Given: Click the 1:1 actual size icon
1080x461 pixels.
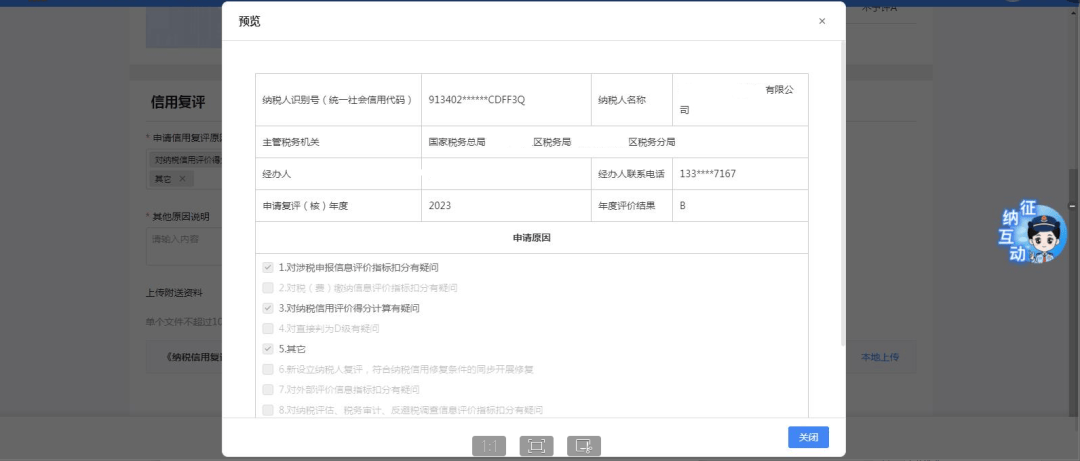Looking at the screenshot, I should pos(489,446).
